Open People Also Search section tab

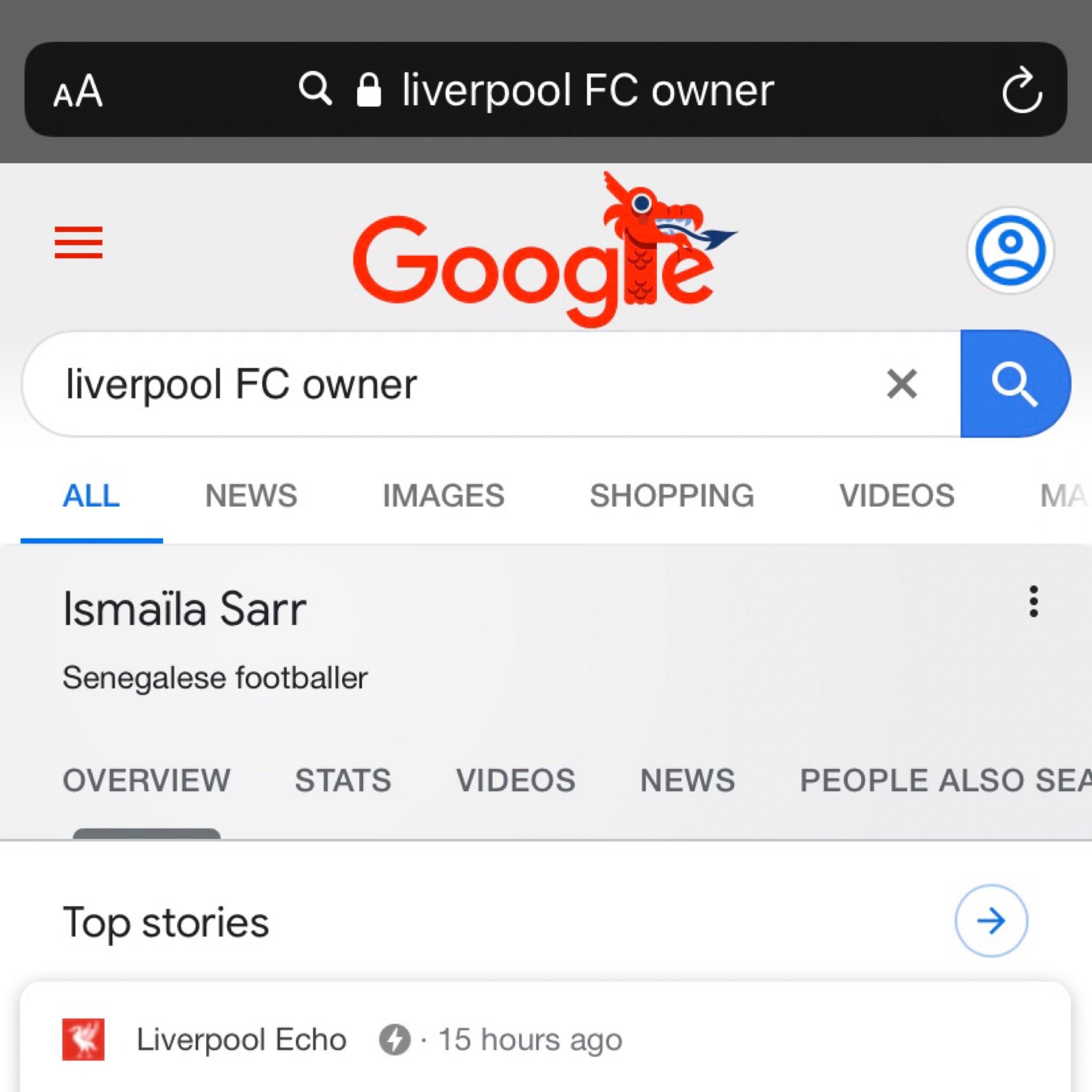(944, 780)
